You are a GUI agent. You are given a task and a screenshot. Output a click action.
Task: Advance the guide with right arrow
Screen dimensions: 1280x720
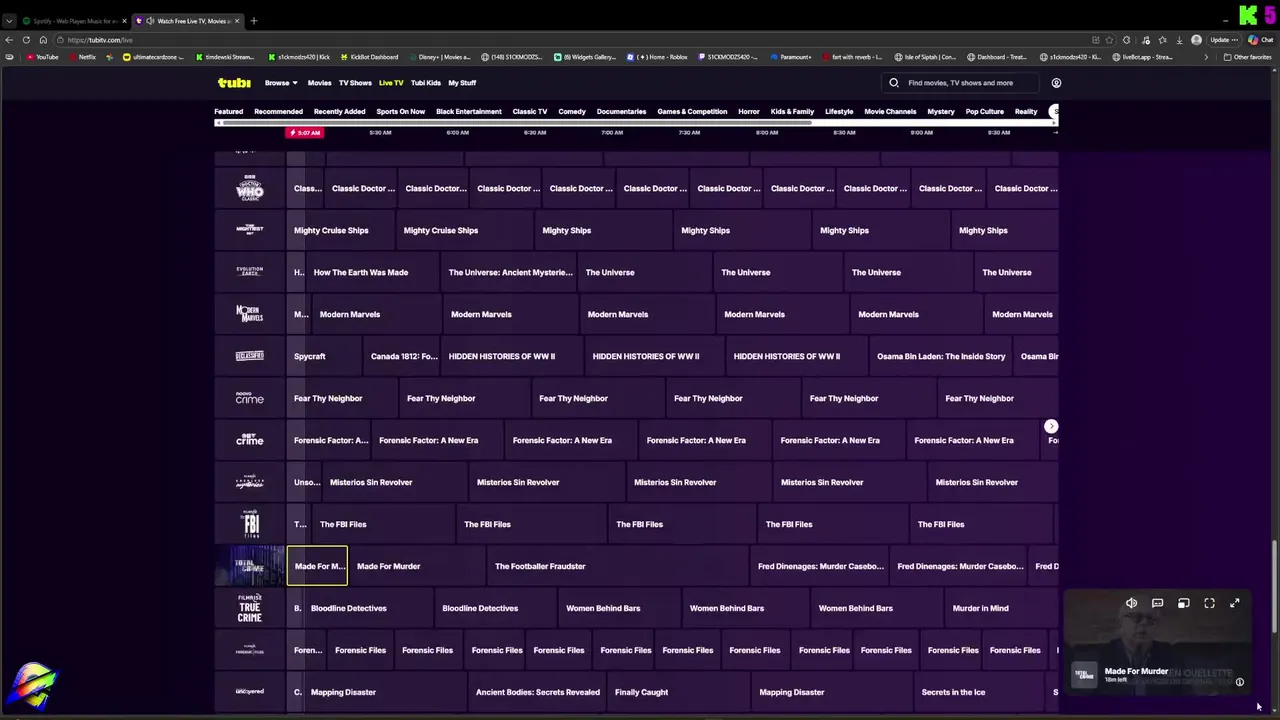tap(1051, 427)
